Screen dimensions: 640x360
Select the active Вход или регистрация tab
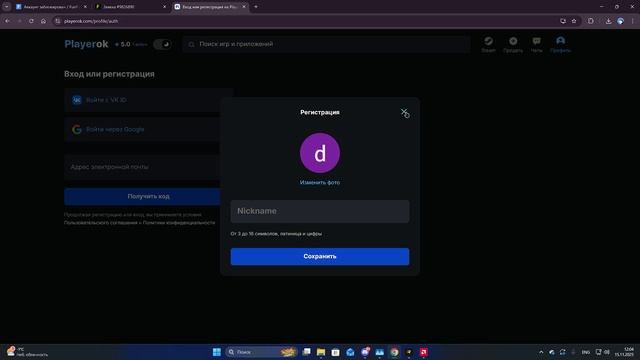tap(209, 7)
